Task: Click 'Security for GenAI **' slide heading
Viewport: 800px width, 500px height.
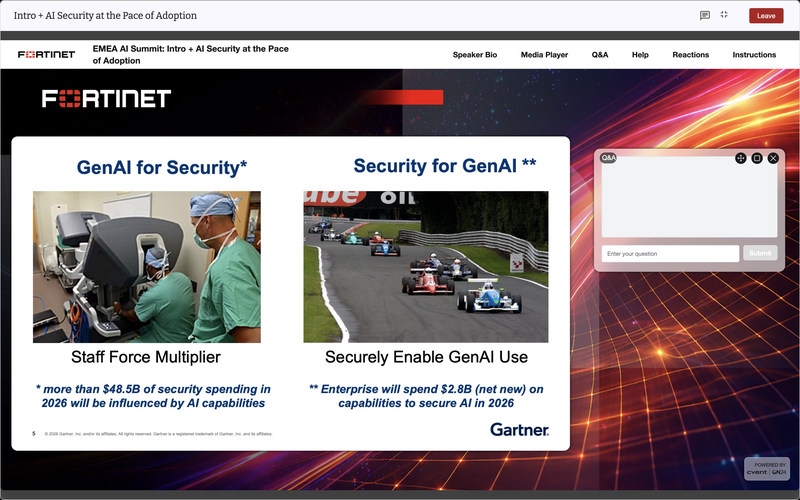Action: tap(445, 166)
